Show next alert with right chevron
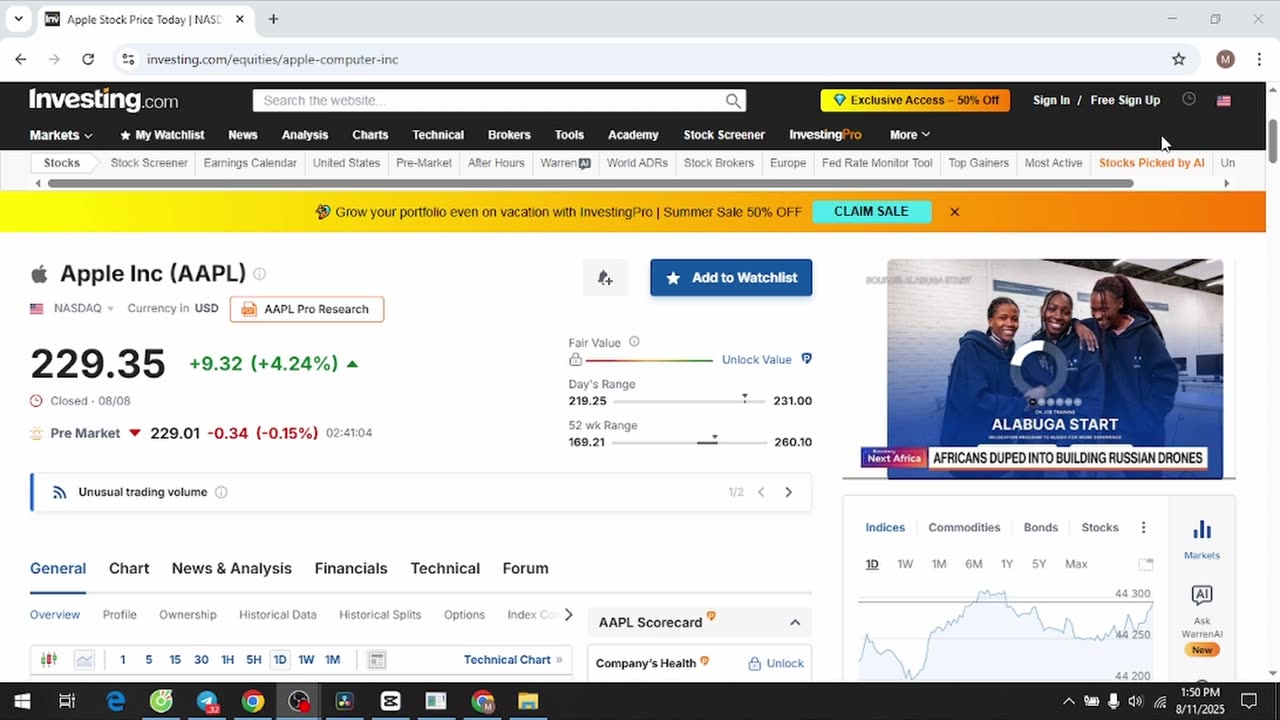The height and width of the screenshot is (720, 1280). 788,492
